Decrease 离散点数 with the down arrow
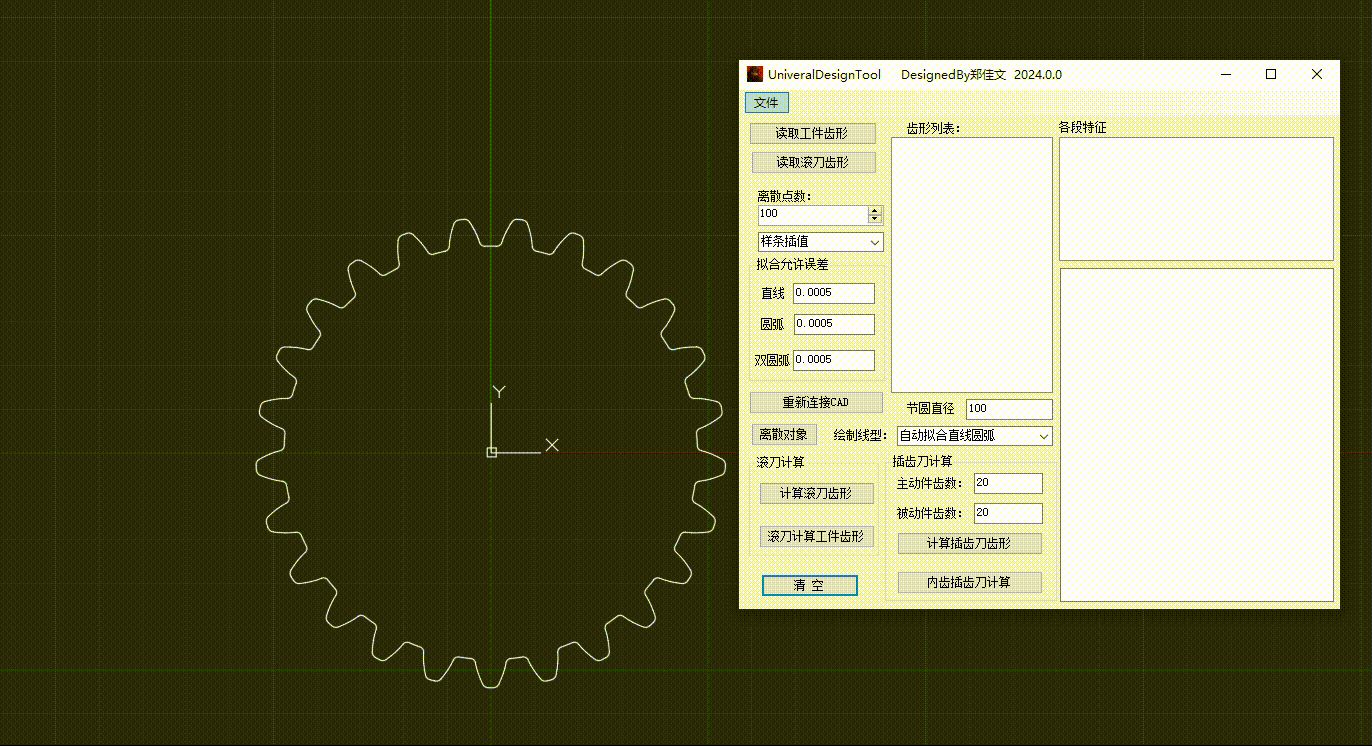1372x746 pixels. point(875,219)
